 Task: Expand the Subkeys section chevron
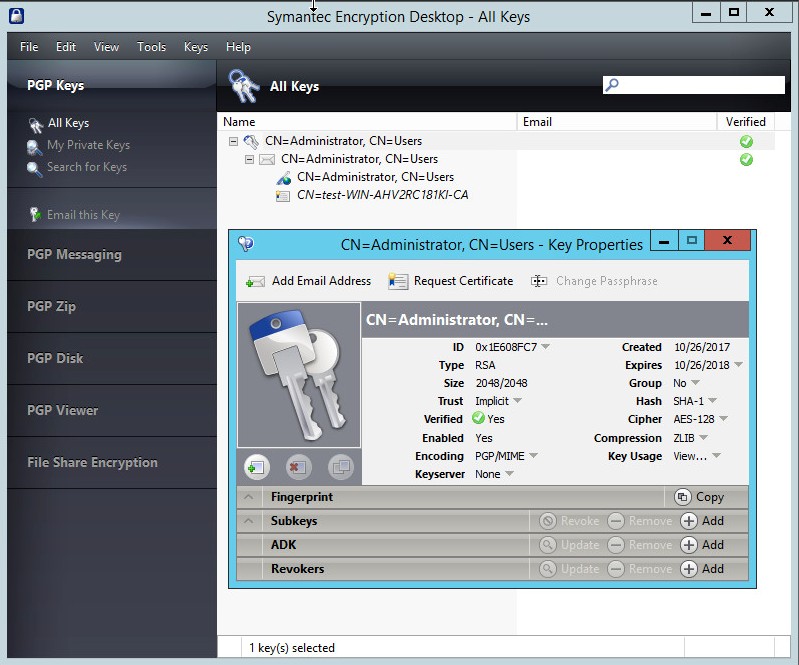click(249, 521)
